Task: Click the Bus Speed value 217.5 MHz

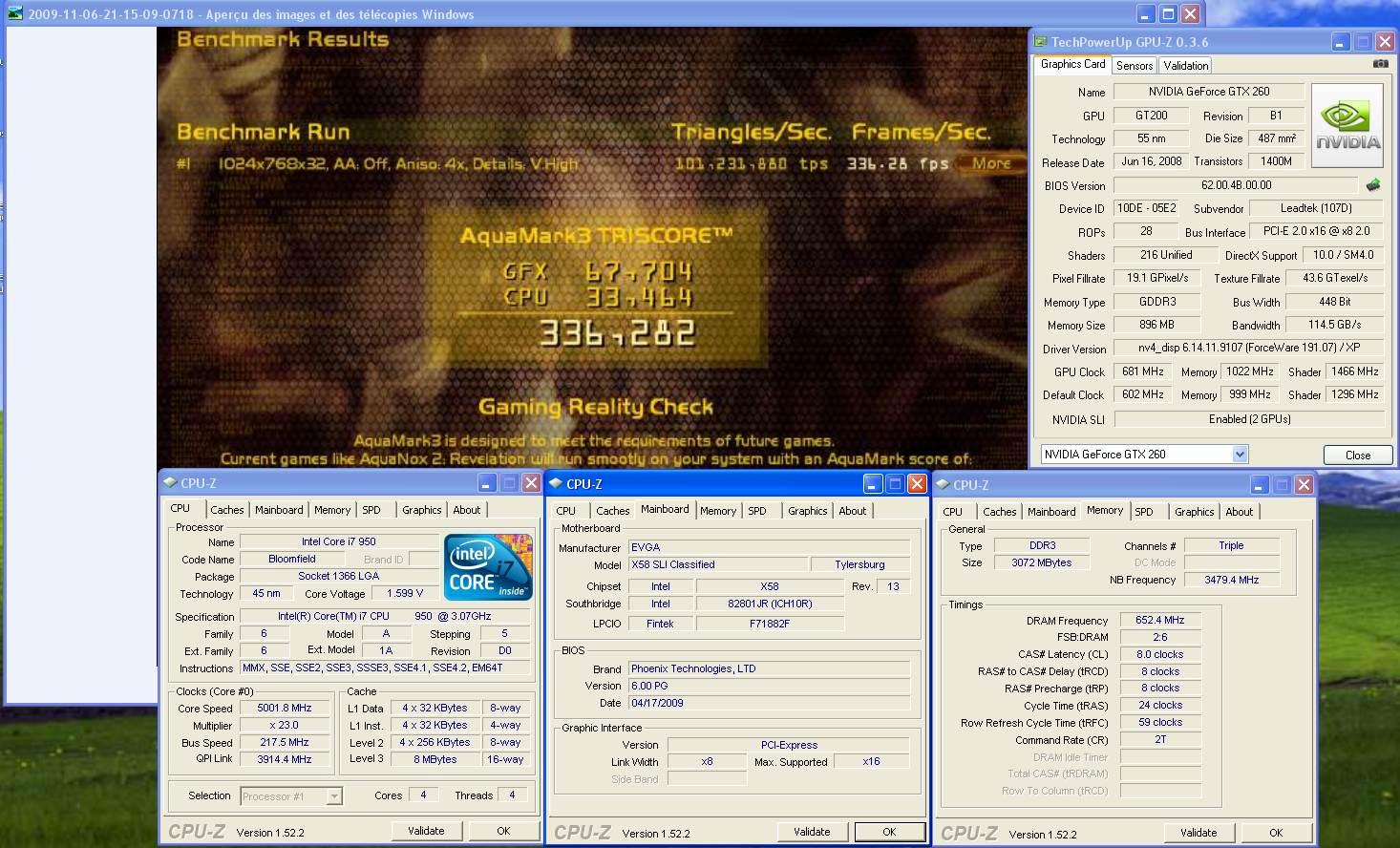Action: [284, 742]
